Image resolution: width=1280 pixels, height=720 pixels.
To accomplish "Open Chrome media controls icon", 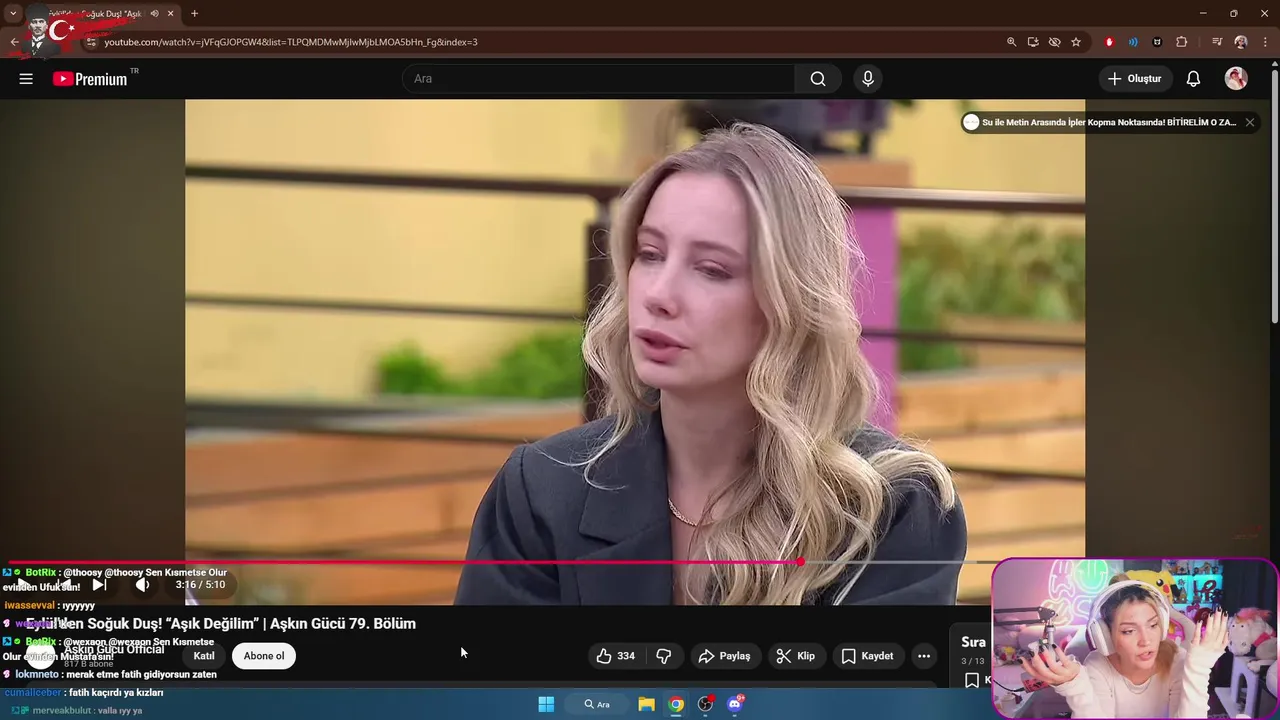I will 1217,42.
